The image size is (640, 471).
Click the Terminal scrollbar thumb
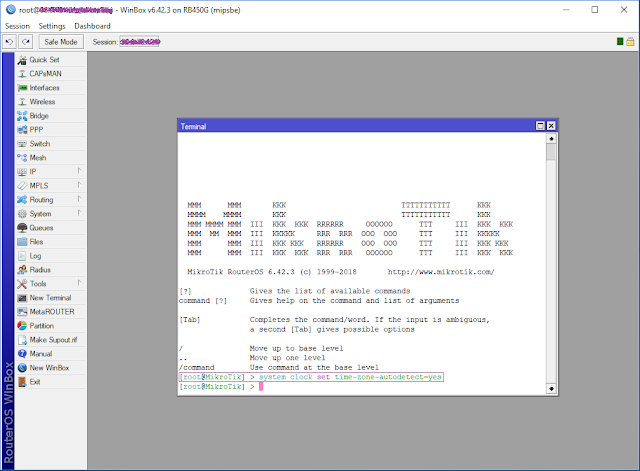tap(551, 152)
